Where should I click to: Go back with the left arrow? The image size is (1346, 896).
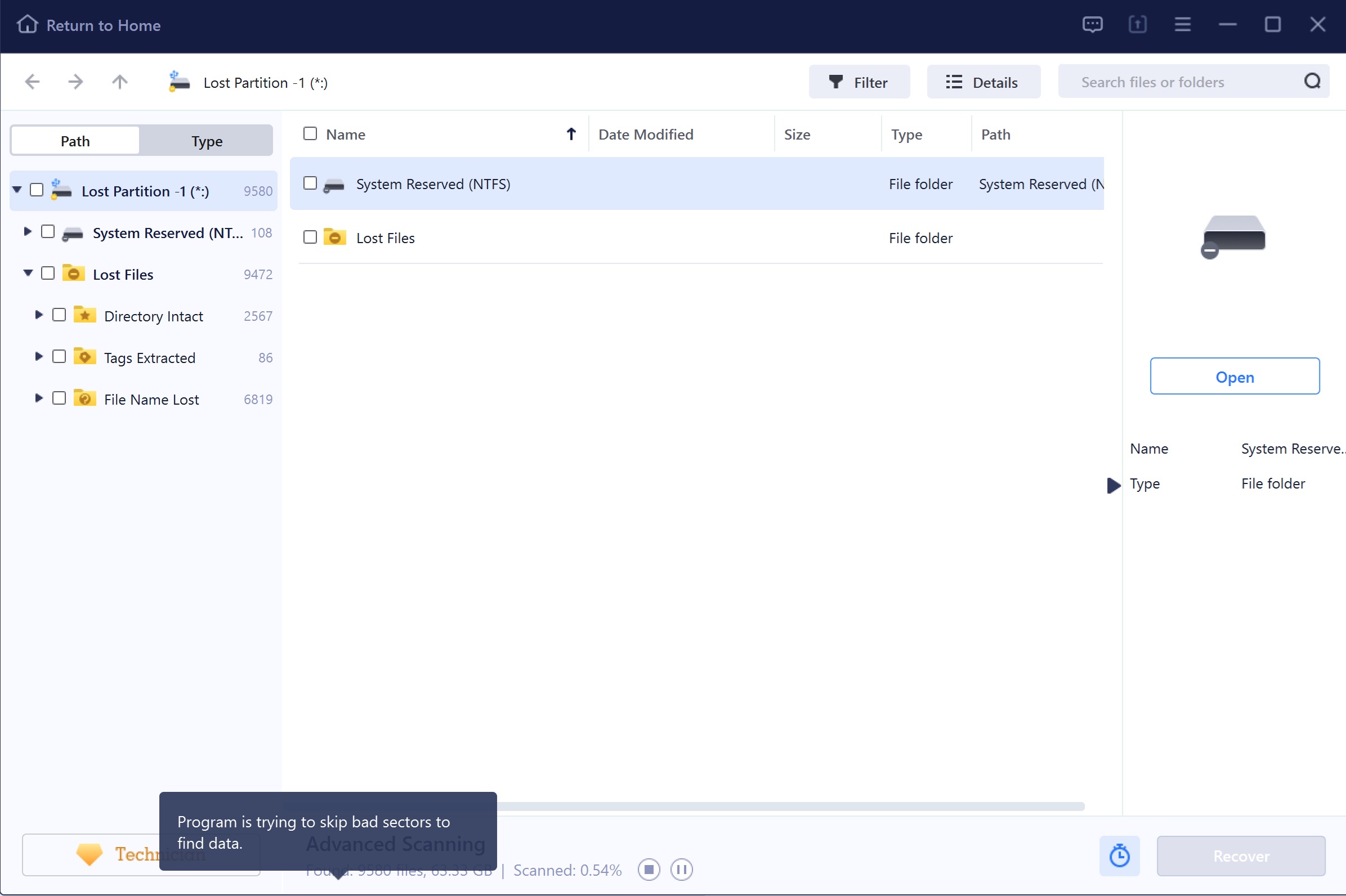(33, 82)
